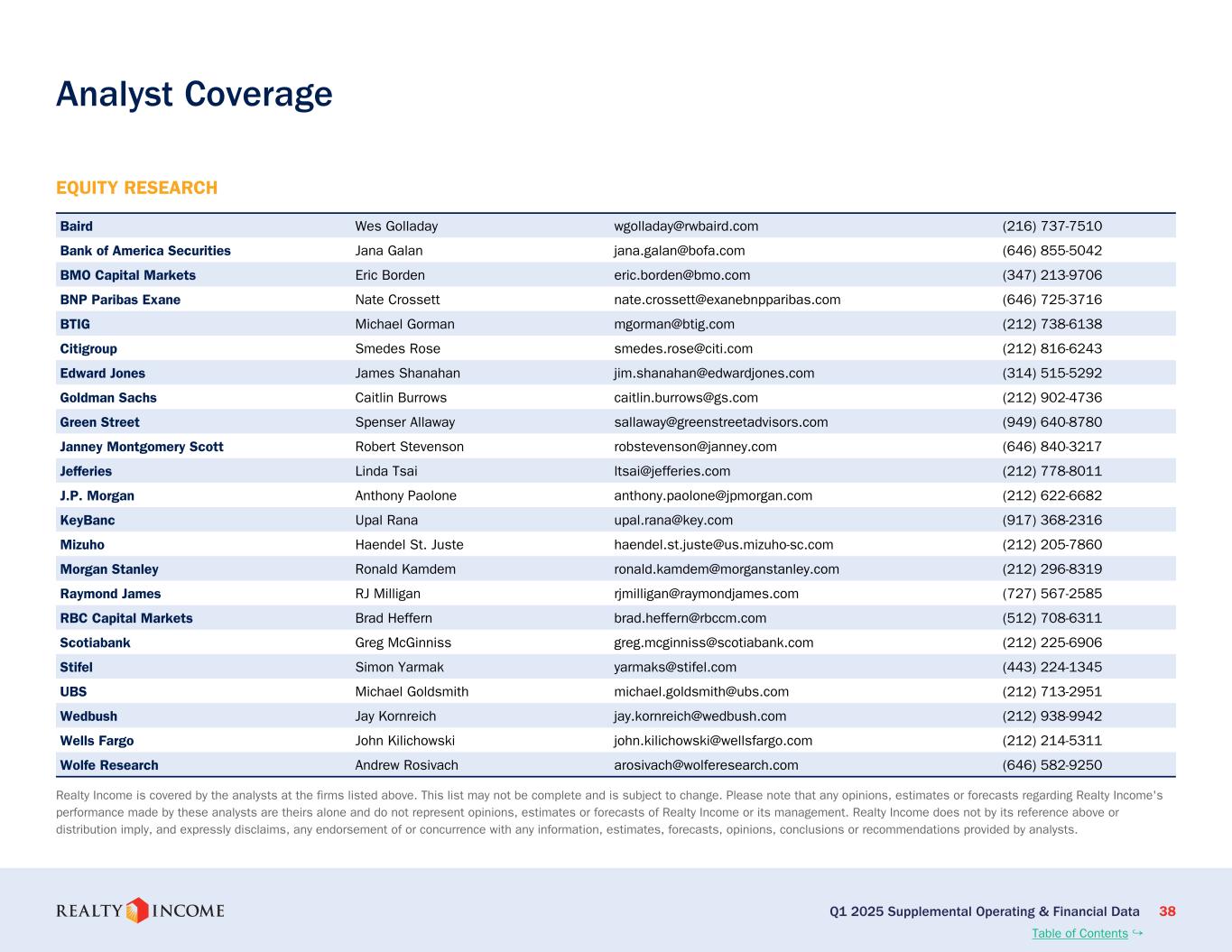Click Q1 2025 Supplemental footer text

[x=984, y=911]
